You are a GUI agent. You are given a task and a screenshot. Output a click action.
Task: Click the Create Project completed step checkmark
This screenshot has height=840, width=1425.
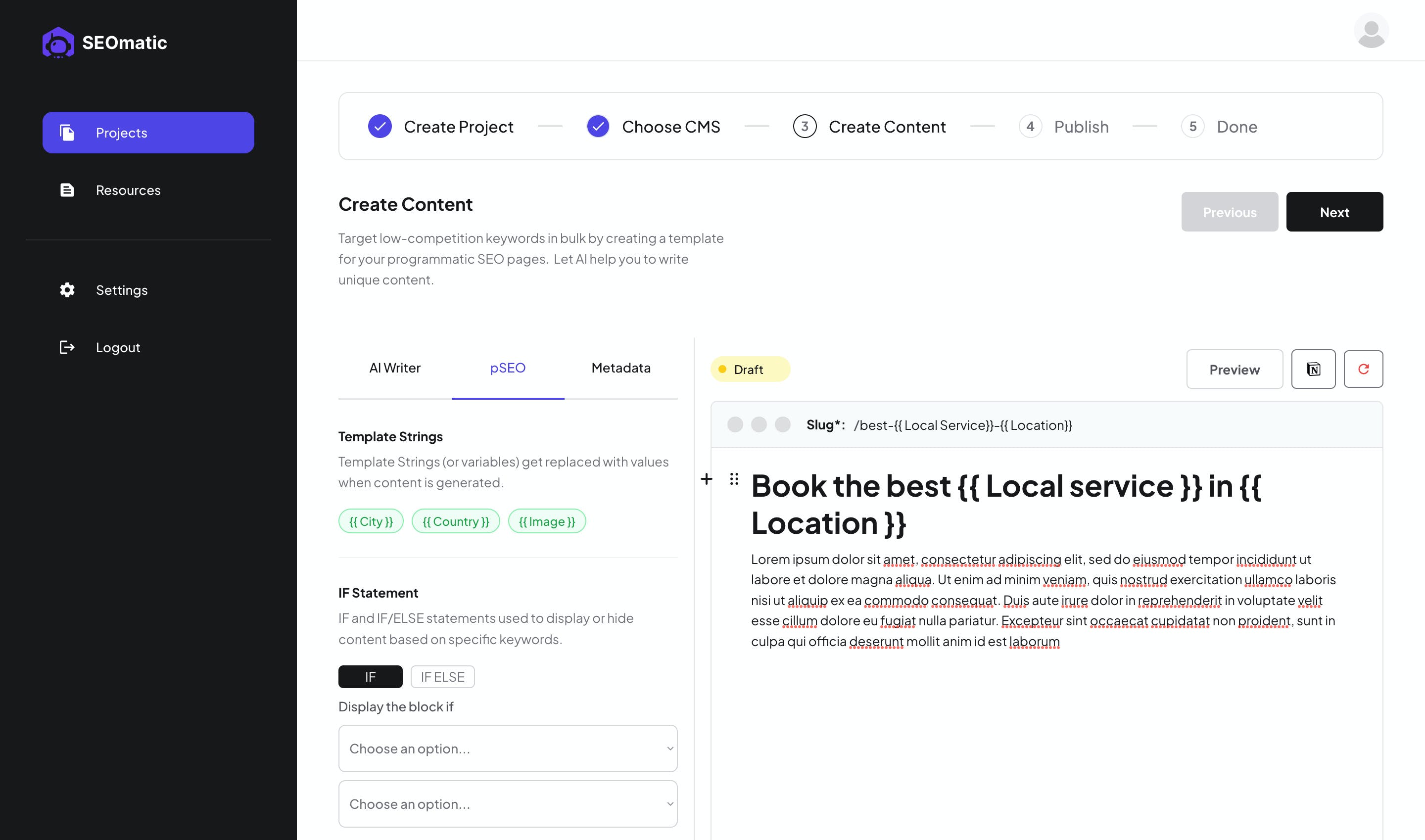click(x=380, y=126)
